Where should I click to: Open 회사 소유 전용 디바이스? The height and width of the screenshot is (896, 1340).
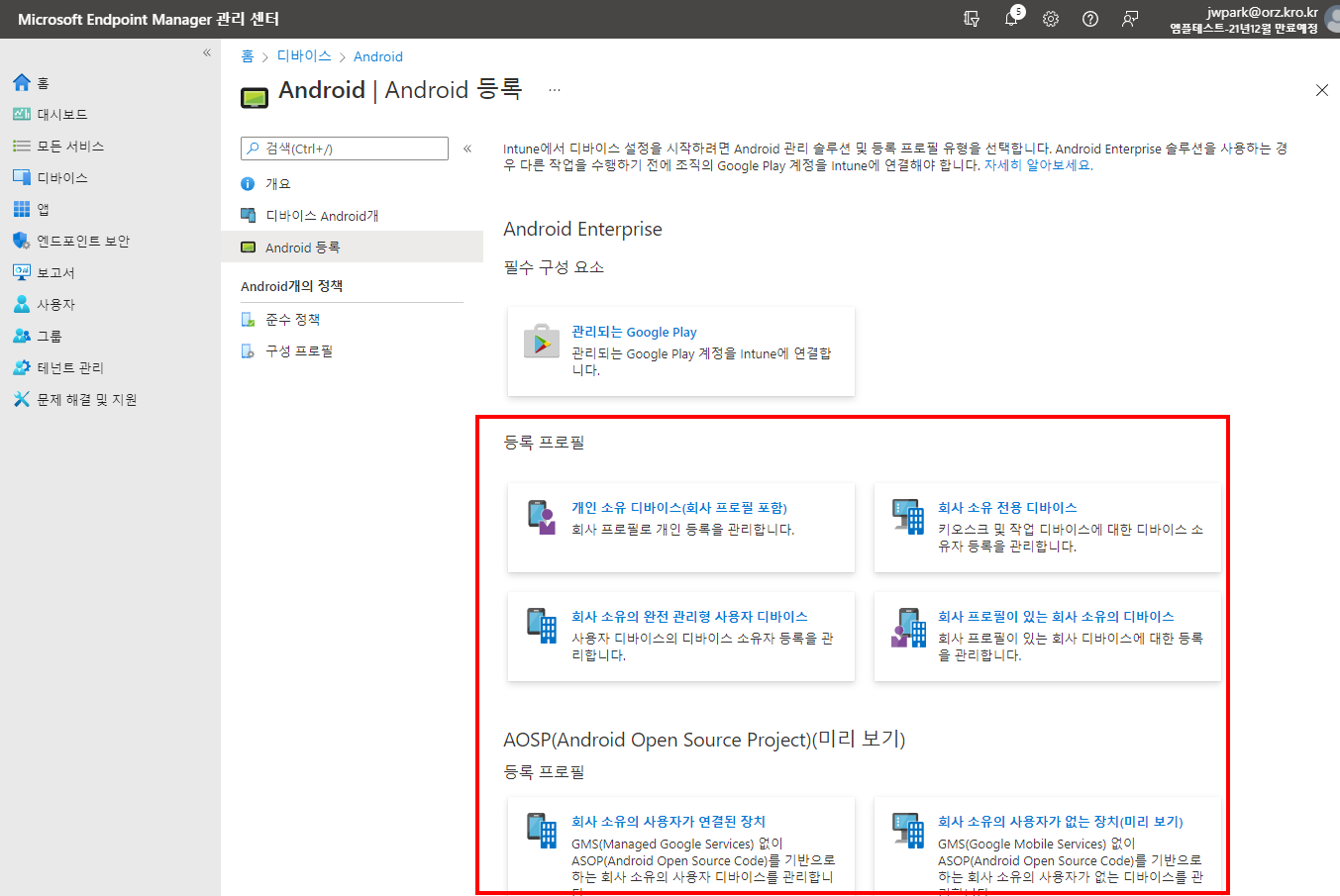1007,508
